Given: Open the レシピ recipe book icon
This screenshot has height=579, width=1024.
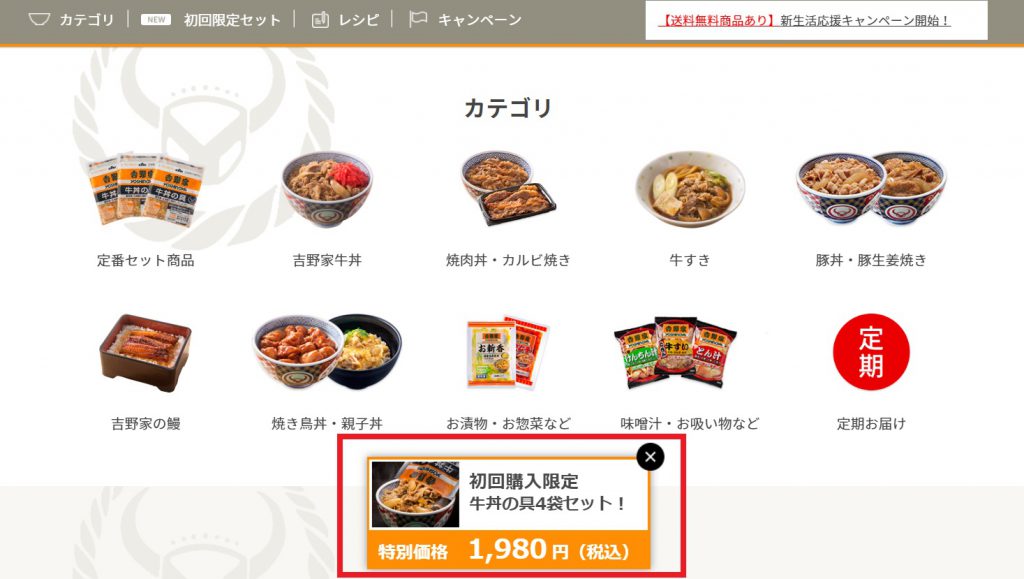Looking at the screenshot, I should coord(320,20).
